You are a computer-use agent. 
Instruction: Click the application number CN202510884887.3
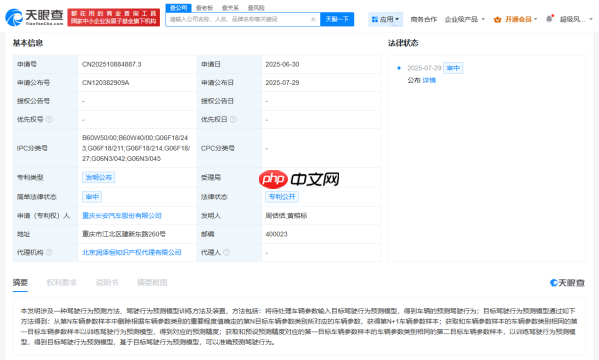pyautogui.click(x=112, y=64)
